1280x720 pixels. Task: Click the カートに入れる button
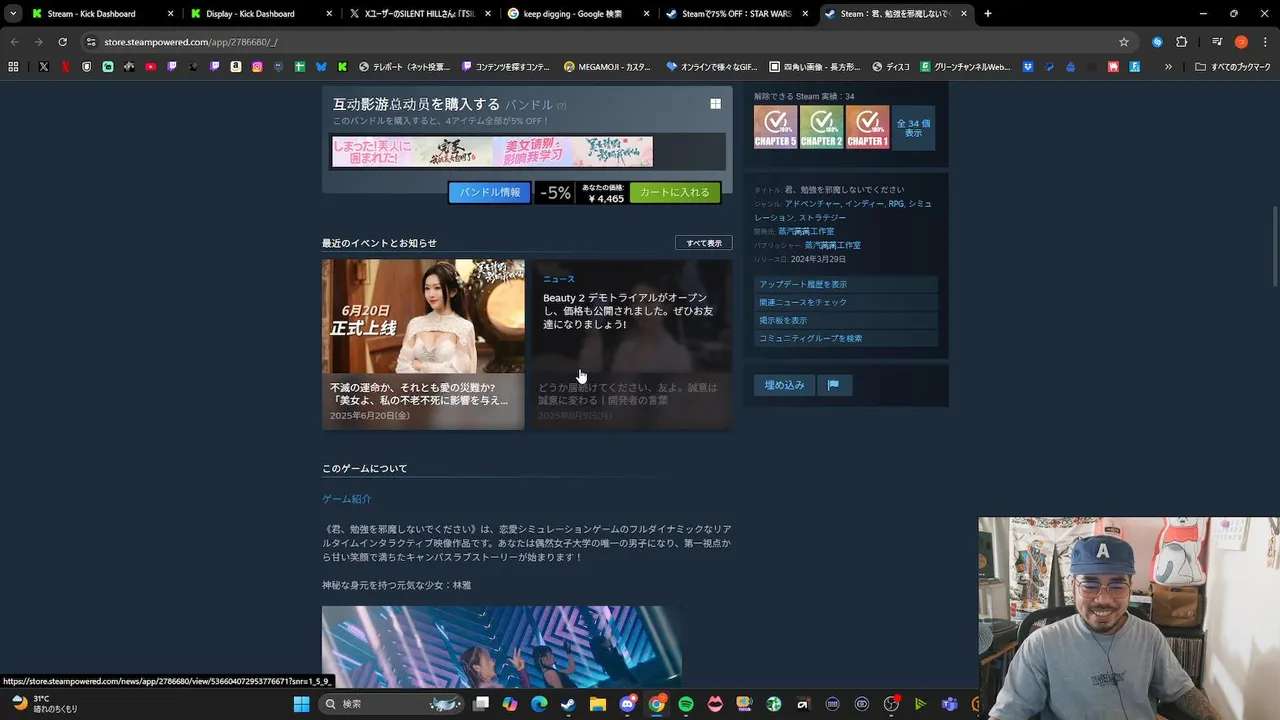click(675, 193)
